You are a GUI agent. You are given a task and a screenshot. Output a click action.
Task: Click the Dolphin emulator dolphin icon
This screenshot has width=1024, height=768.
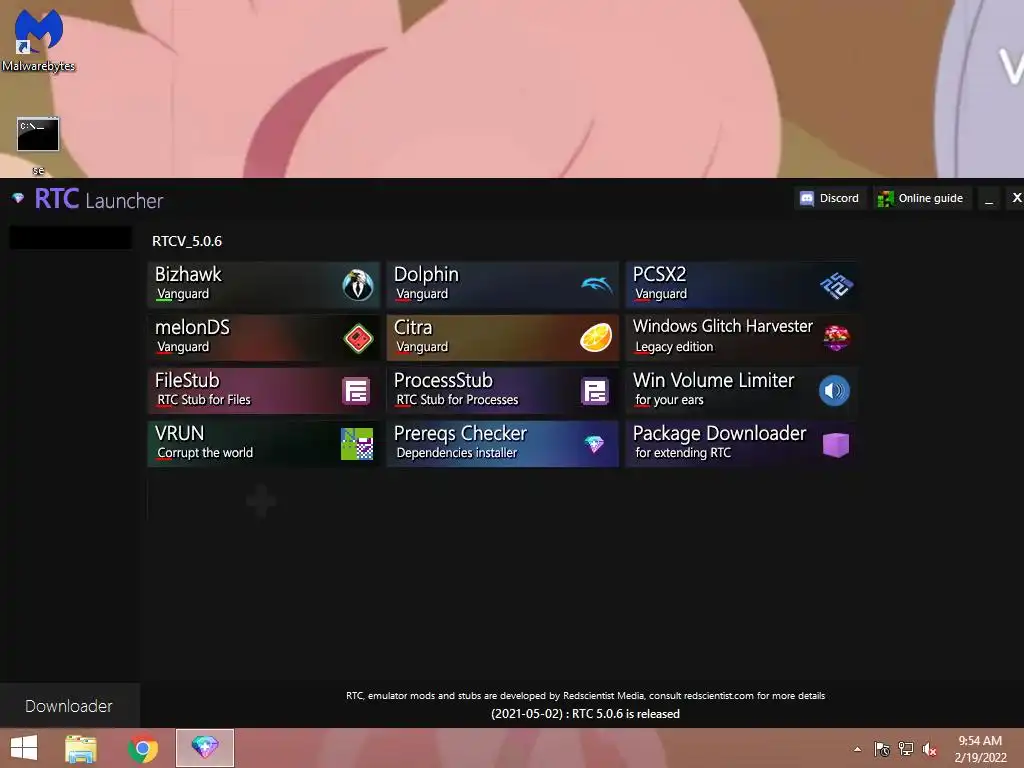(596, 285)
